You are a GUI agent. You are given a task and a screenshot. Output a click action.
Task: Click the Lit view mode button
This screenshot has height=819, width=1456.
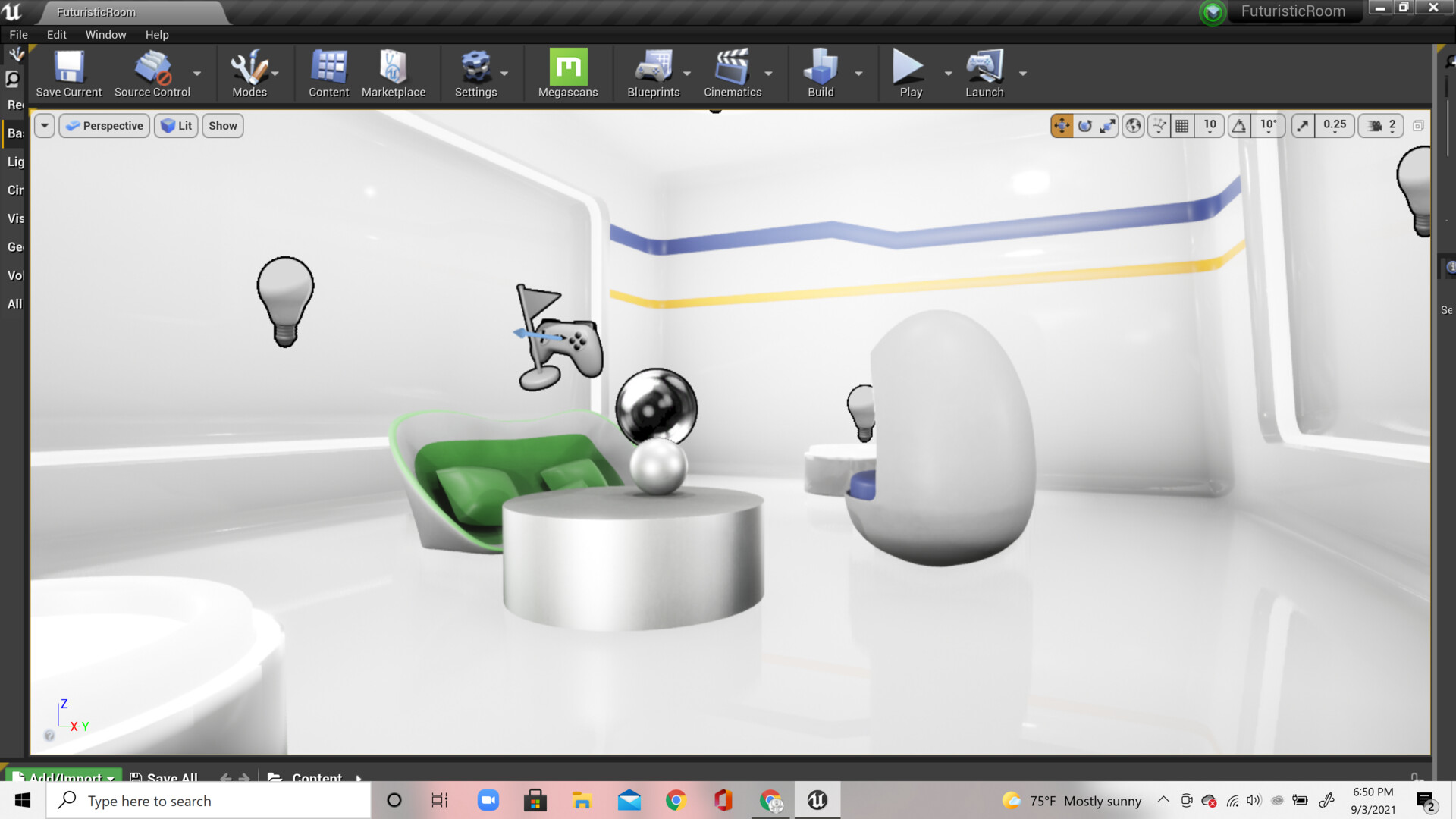(177, 126)
